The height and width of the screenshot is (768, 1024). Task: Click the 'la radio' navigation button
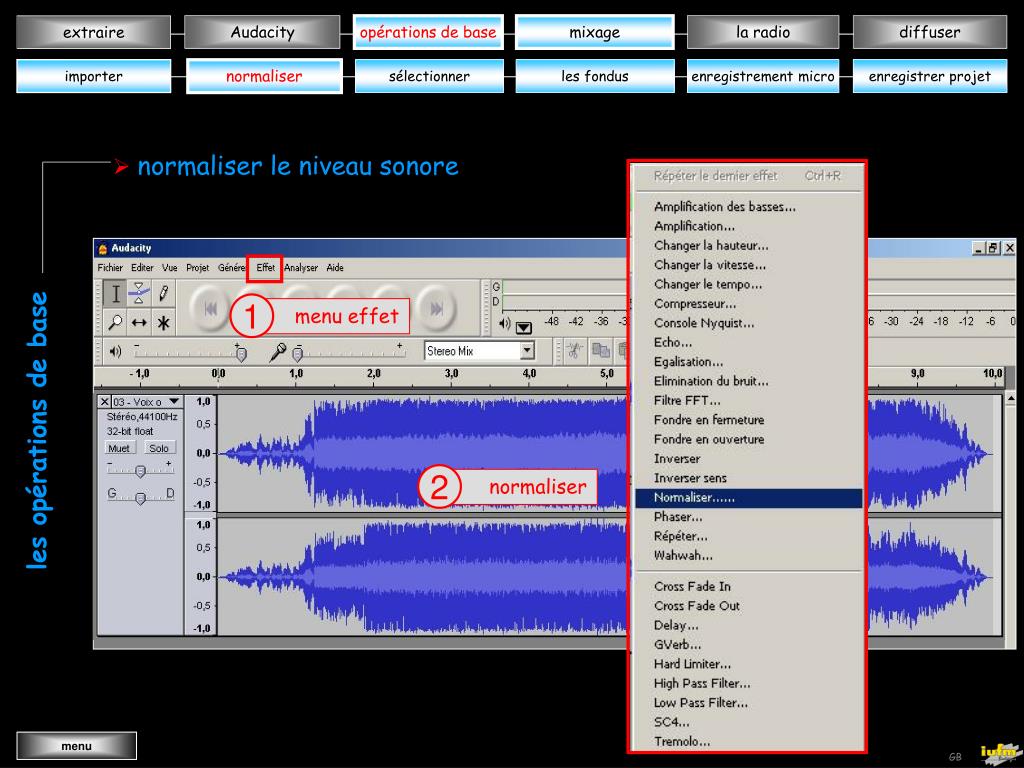763,32
